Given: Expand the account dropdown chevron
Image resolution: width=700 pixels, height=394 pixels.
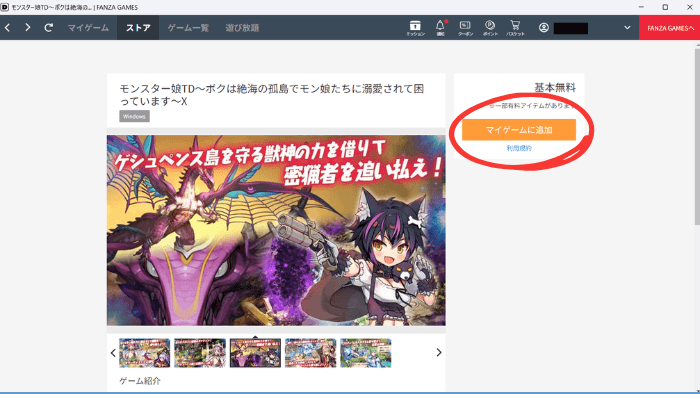Looking at the screenshot, I should [x=627, y=28].
